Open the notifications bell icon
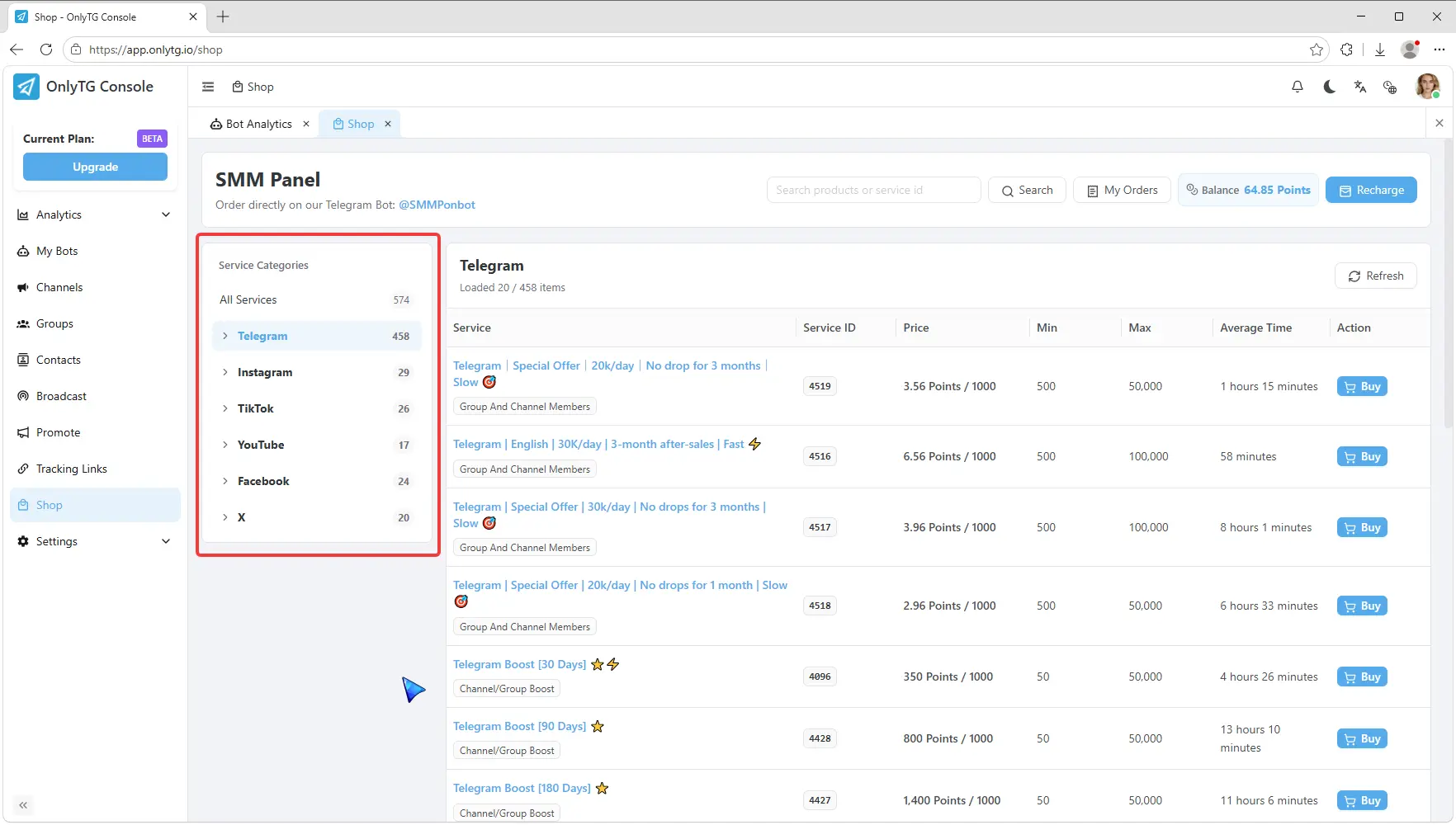1456x825 pixels. (x=1298, y=87)
